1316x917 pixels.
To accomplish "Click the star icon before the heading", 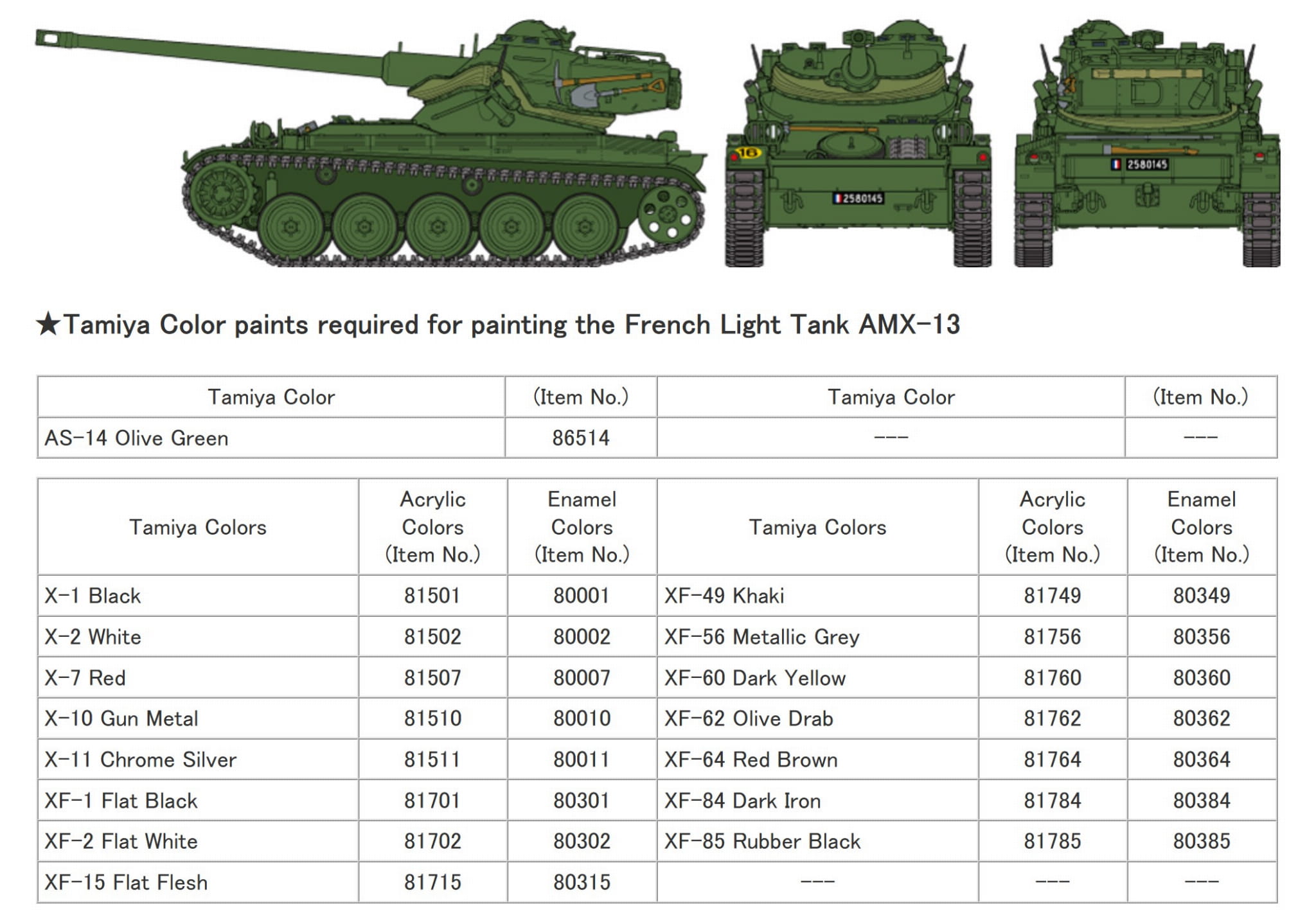I will (48, 325).
